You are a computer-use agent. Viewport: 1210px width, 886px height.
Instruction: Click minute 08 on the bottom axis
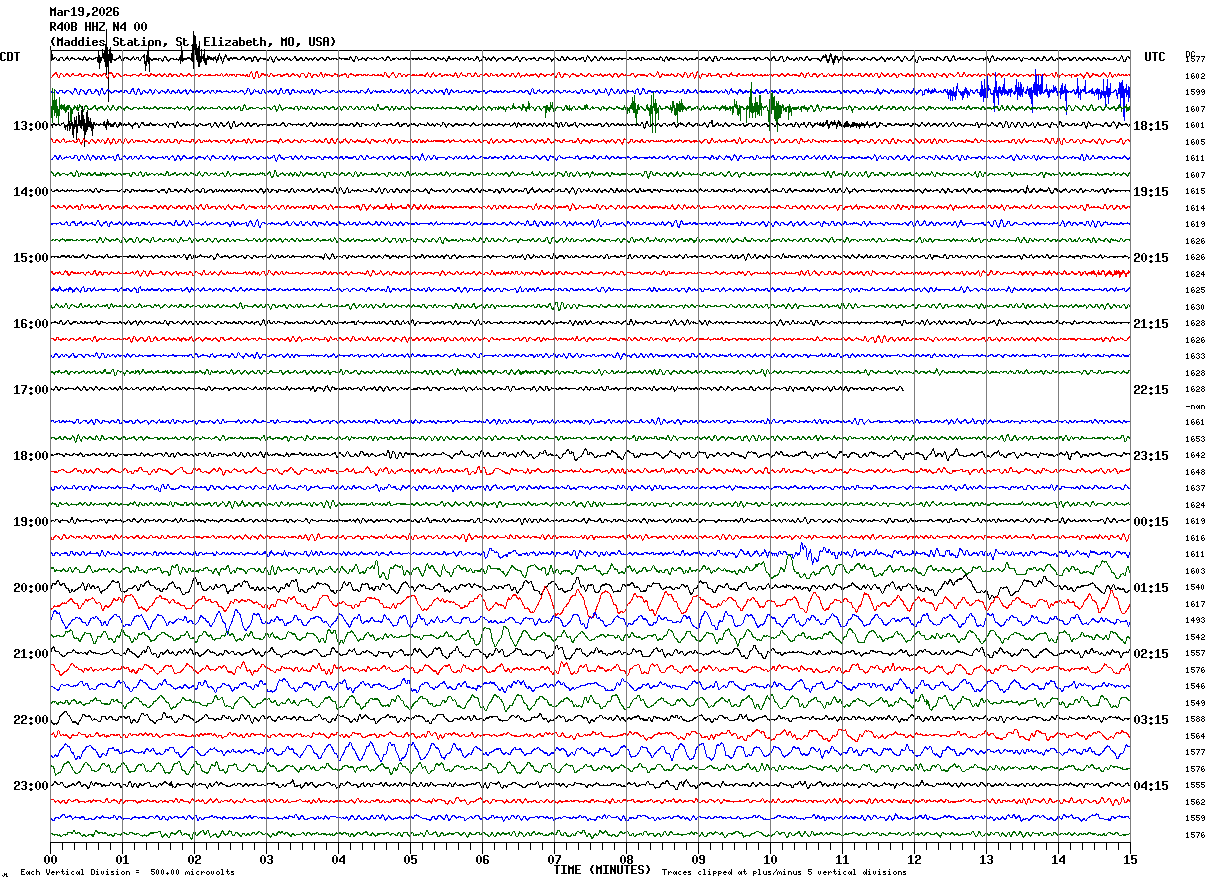click(626, 858)
